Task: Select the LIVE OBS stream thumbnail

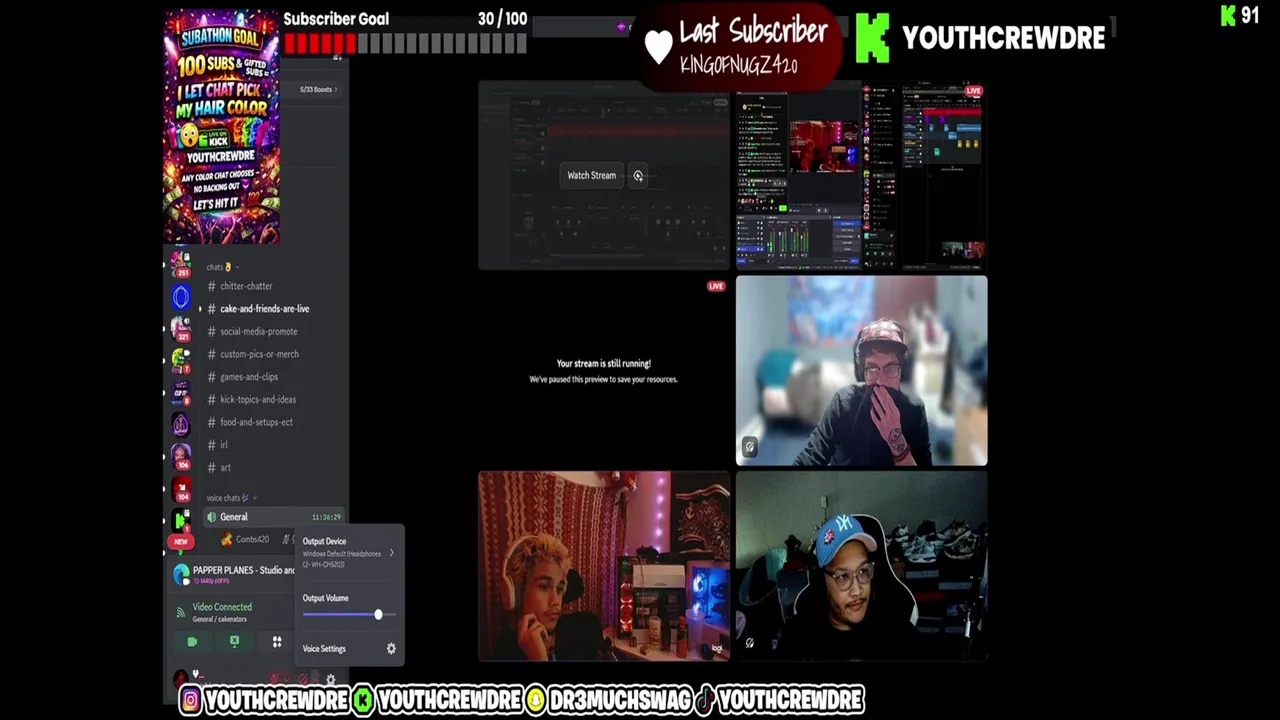Action: click(x=861, y=177)
